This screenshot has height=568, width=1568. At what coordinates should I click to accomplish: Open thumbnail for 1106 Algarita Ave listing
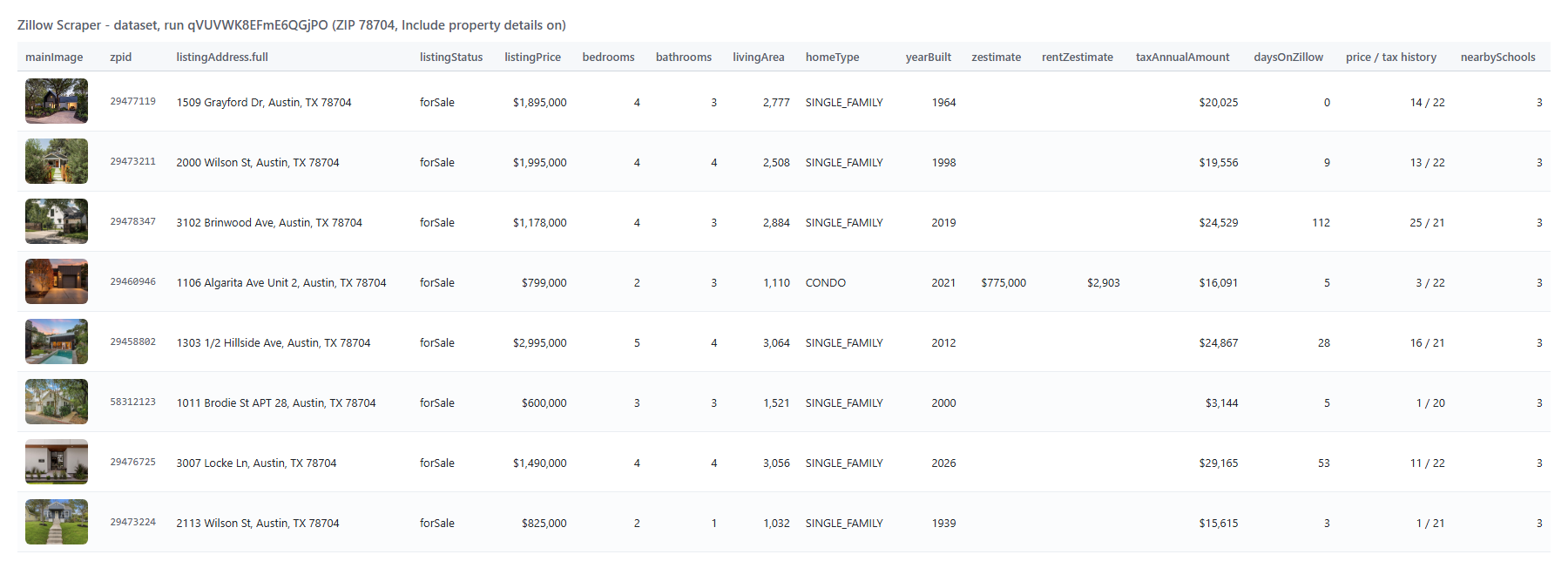pos(57,281)
